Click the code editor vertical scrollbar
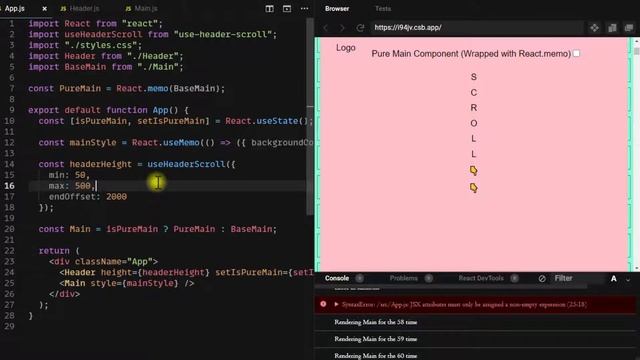 tap(310, 116)
